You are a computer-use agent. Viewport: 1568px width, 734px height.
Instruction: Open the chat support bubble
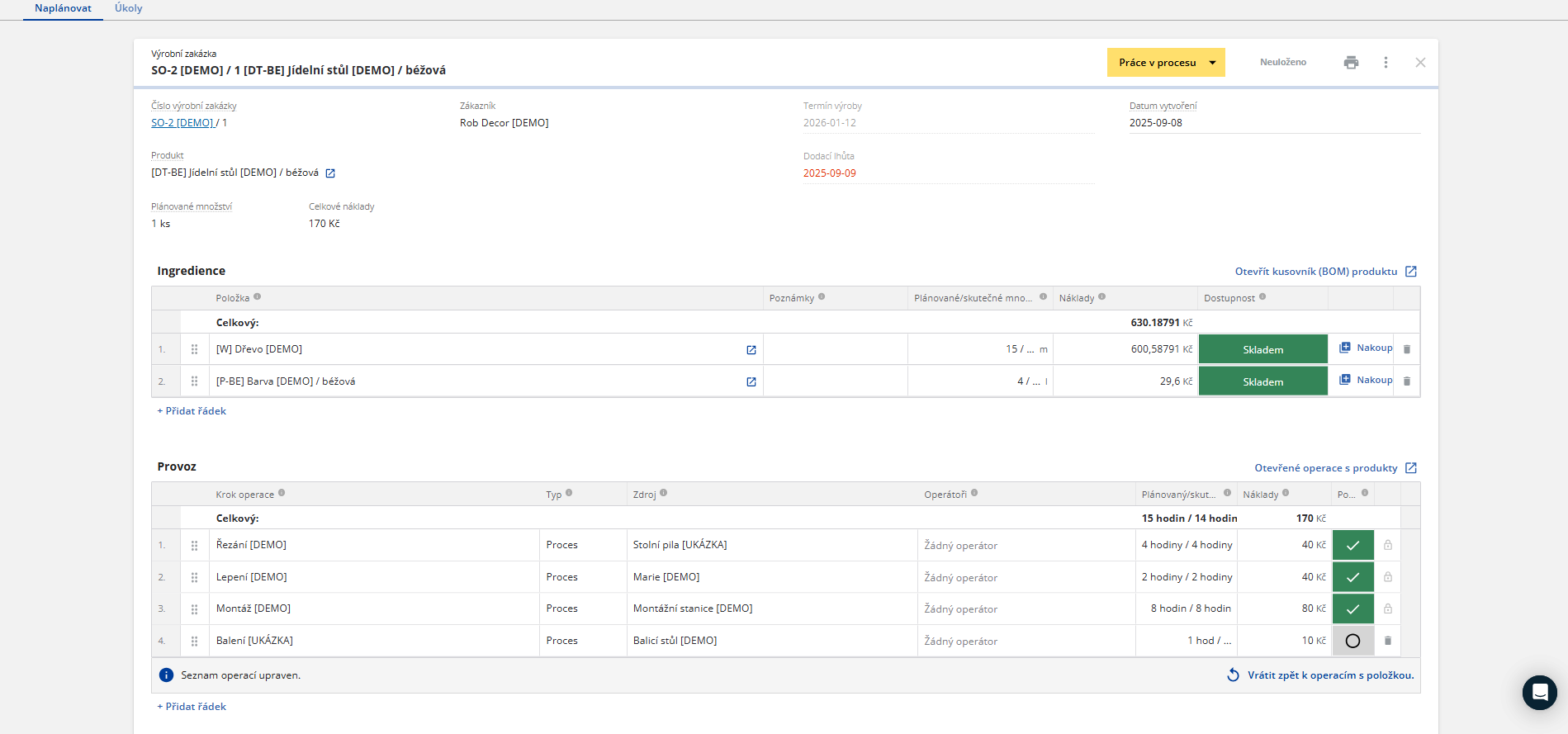[1539, 693]
